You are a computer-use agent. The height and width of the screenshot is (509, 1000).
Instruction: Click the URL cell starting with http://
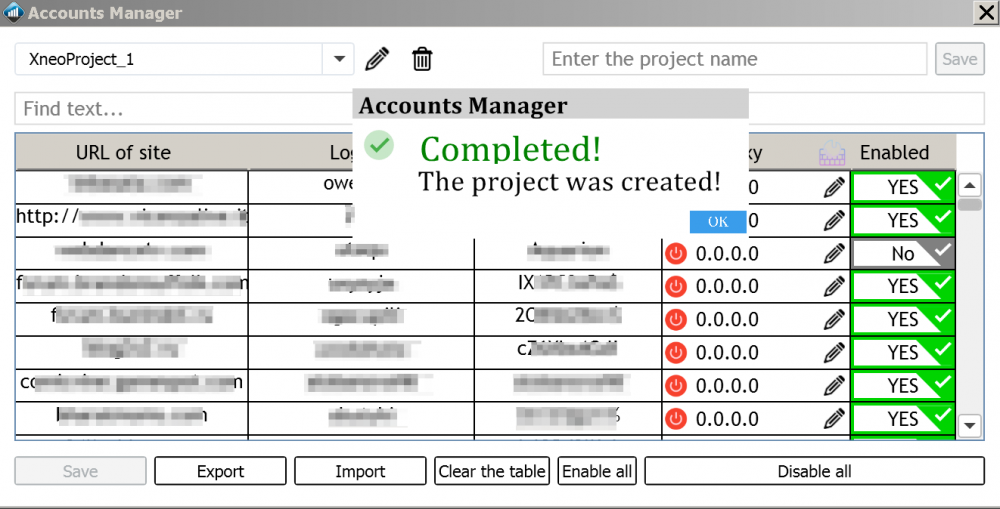click(132, 221)
